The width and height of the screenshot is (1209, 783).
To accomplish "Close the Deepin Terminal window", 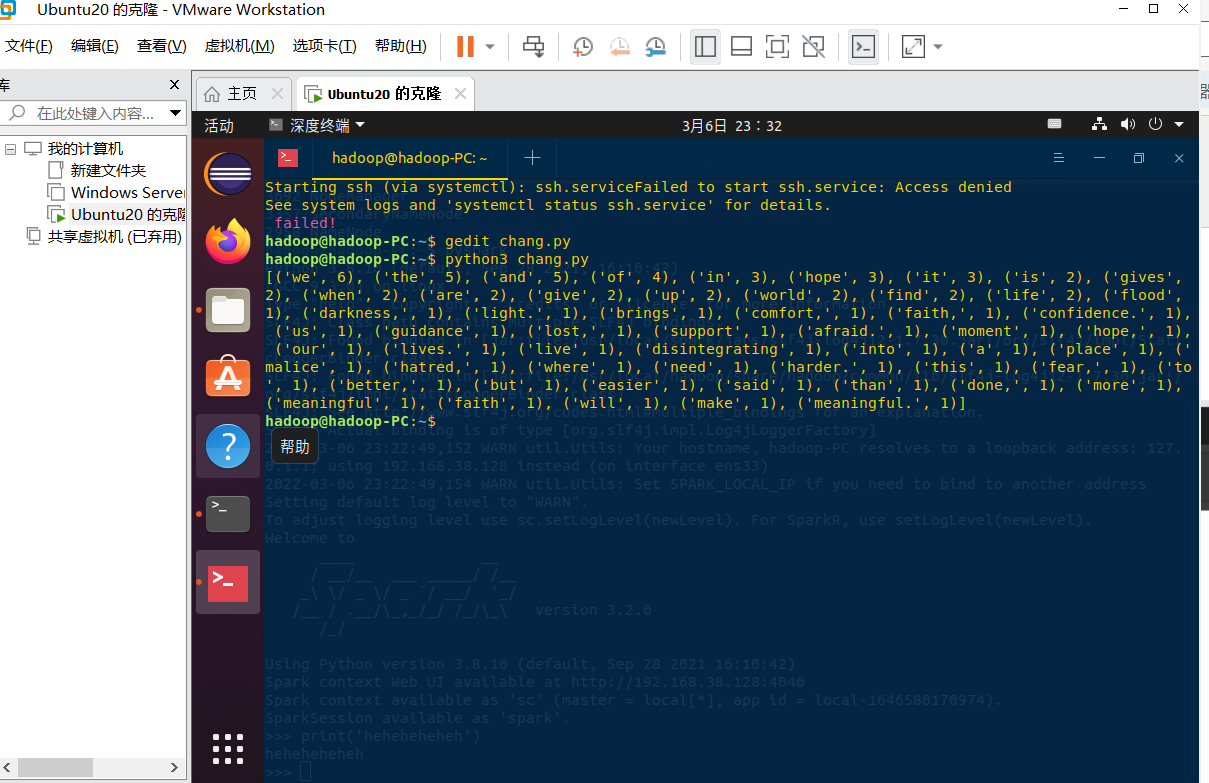I will (x=1179, y=158).
